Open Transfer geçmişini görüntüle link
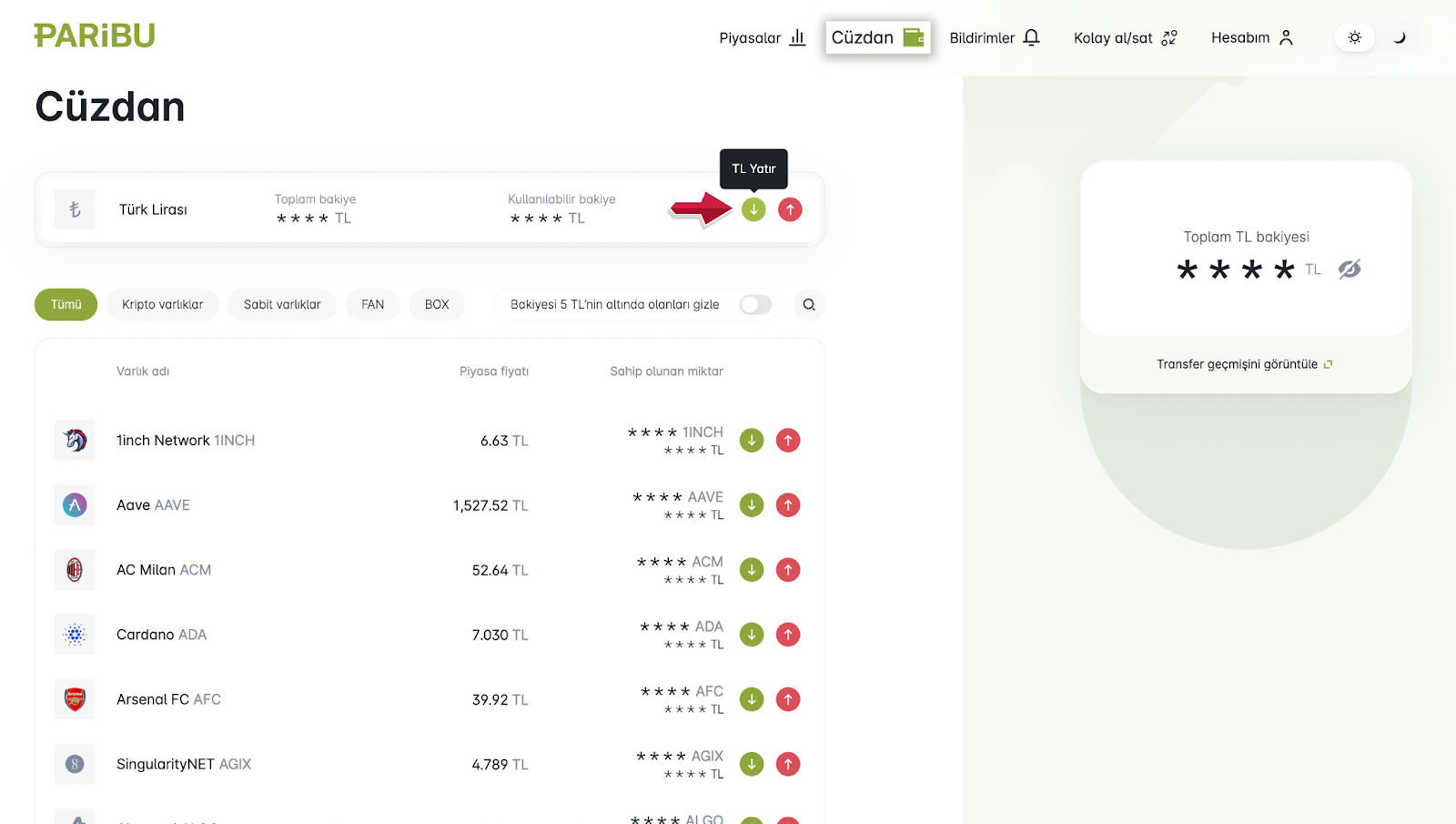Viewport: 1456px width, 824px height. pyautogui.click(x=1245, y=364)
